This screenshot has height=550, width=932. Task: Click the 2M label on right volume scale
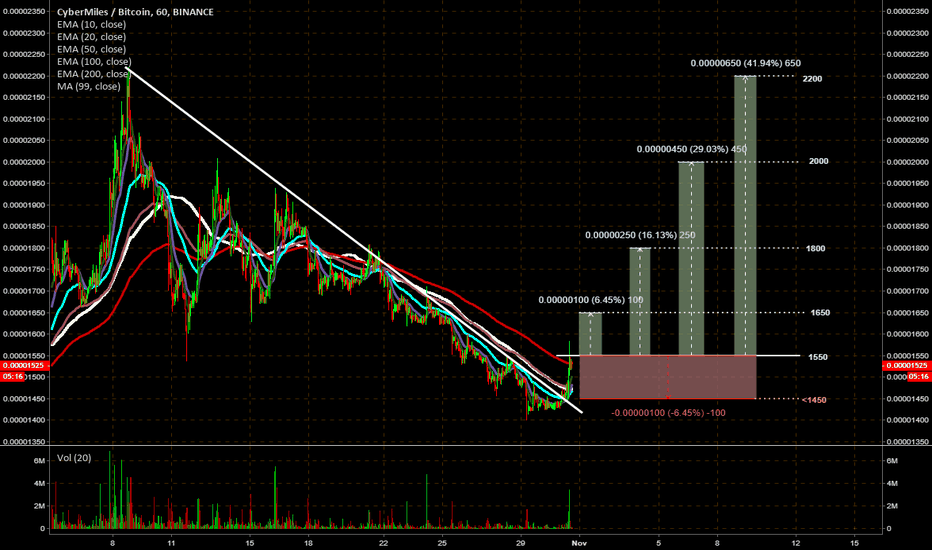pos(892,506)
